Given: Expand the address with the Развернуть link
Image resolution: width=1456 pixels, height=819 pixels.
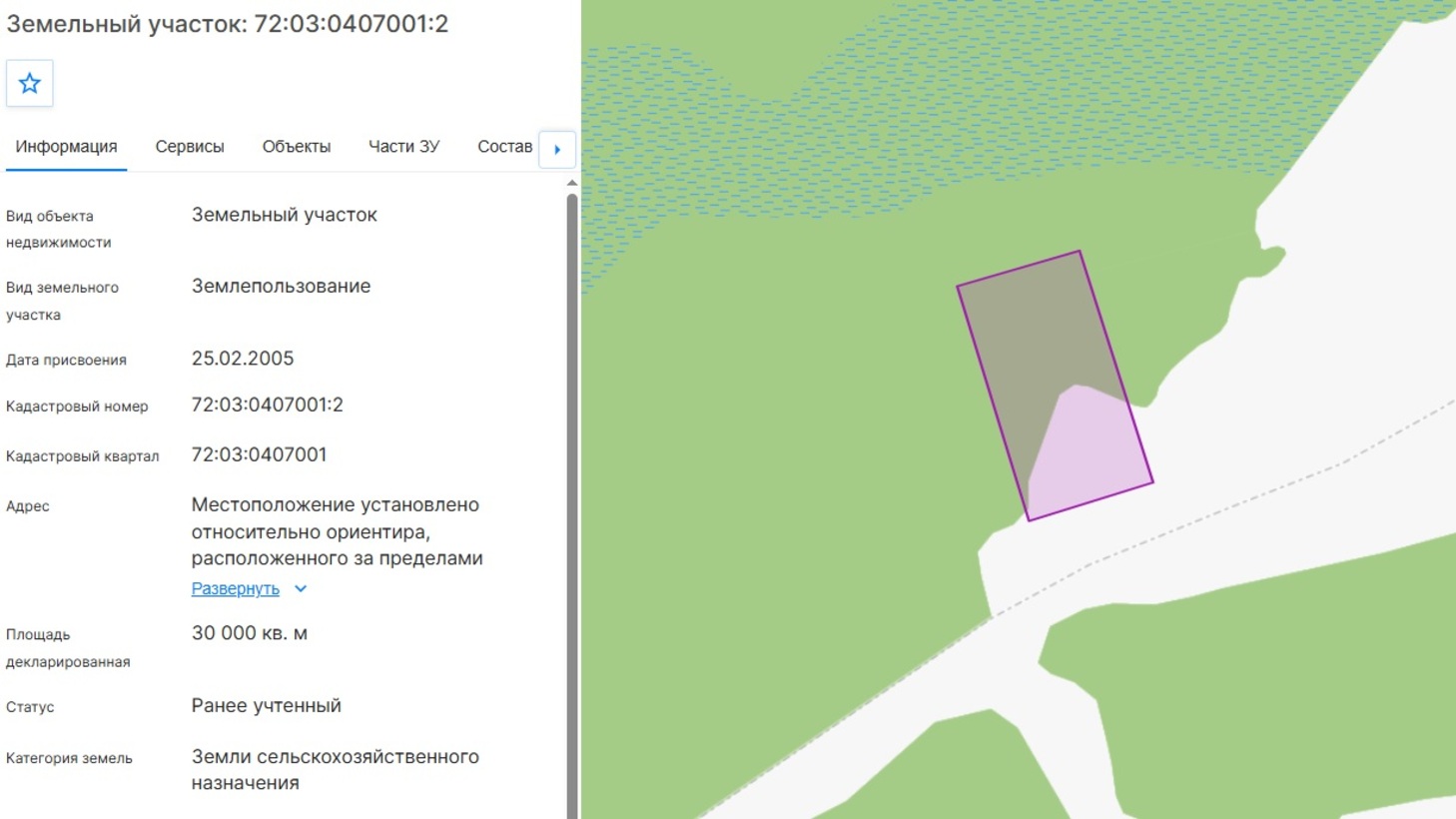Looking at the screenshot, I should click(236, 588).
